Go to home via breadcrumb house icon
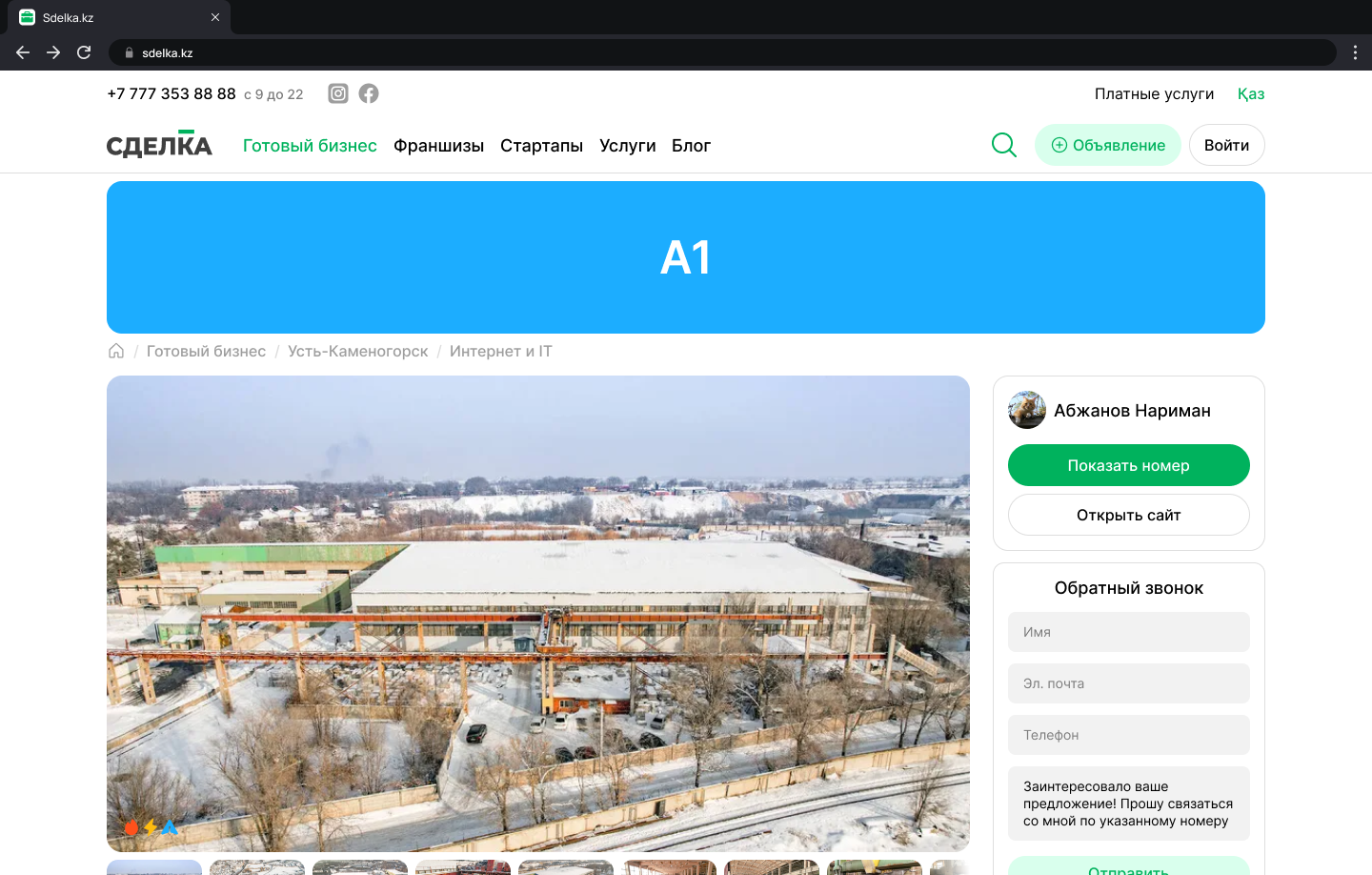 tap(116, 351)
